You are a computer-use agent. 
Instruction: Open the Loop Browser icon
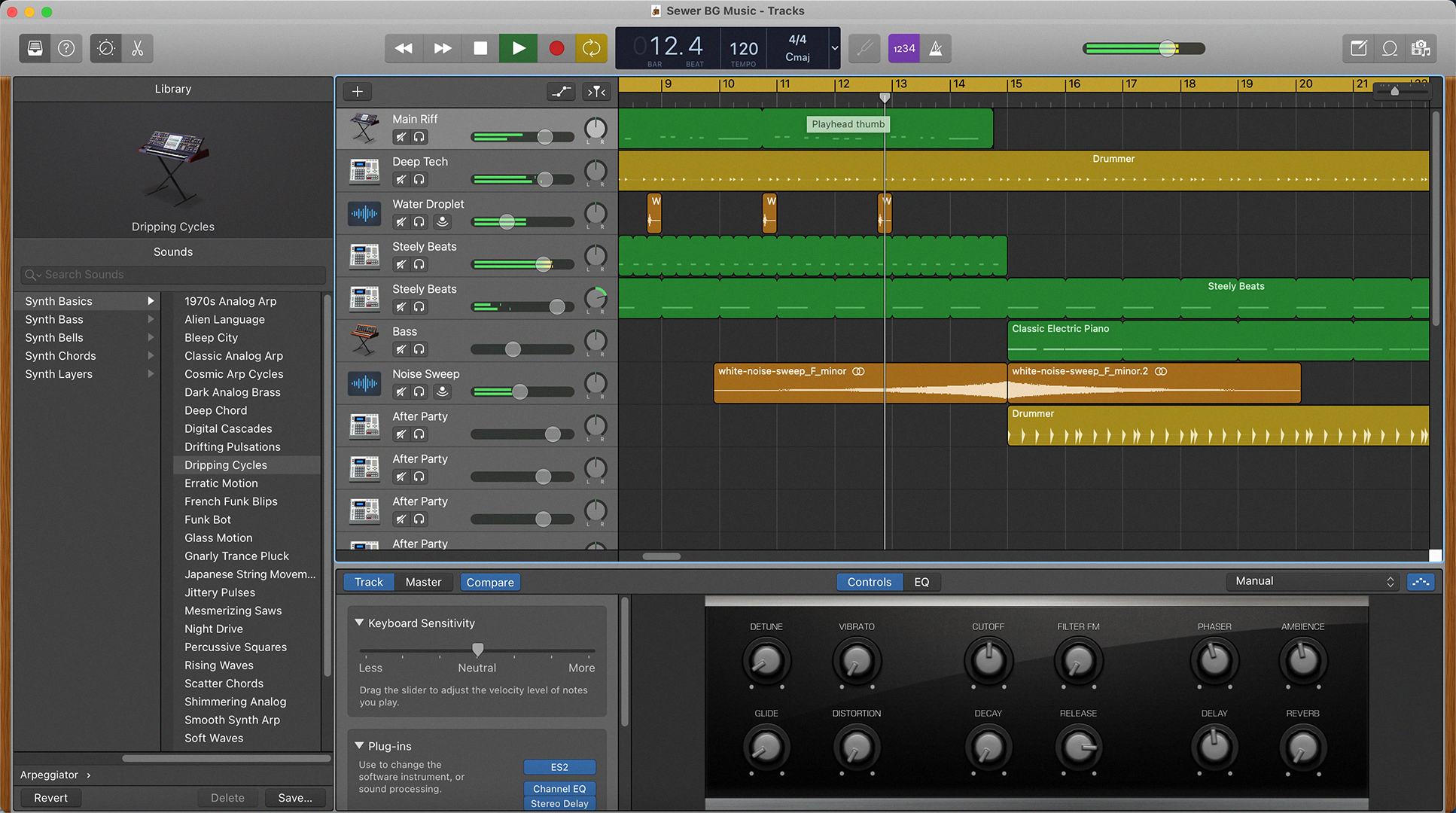click(1390, 48)
